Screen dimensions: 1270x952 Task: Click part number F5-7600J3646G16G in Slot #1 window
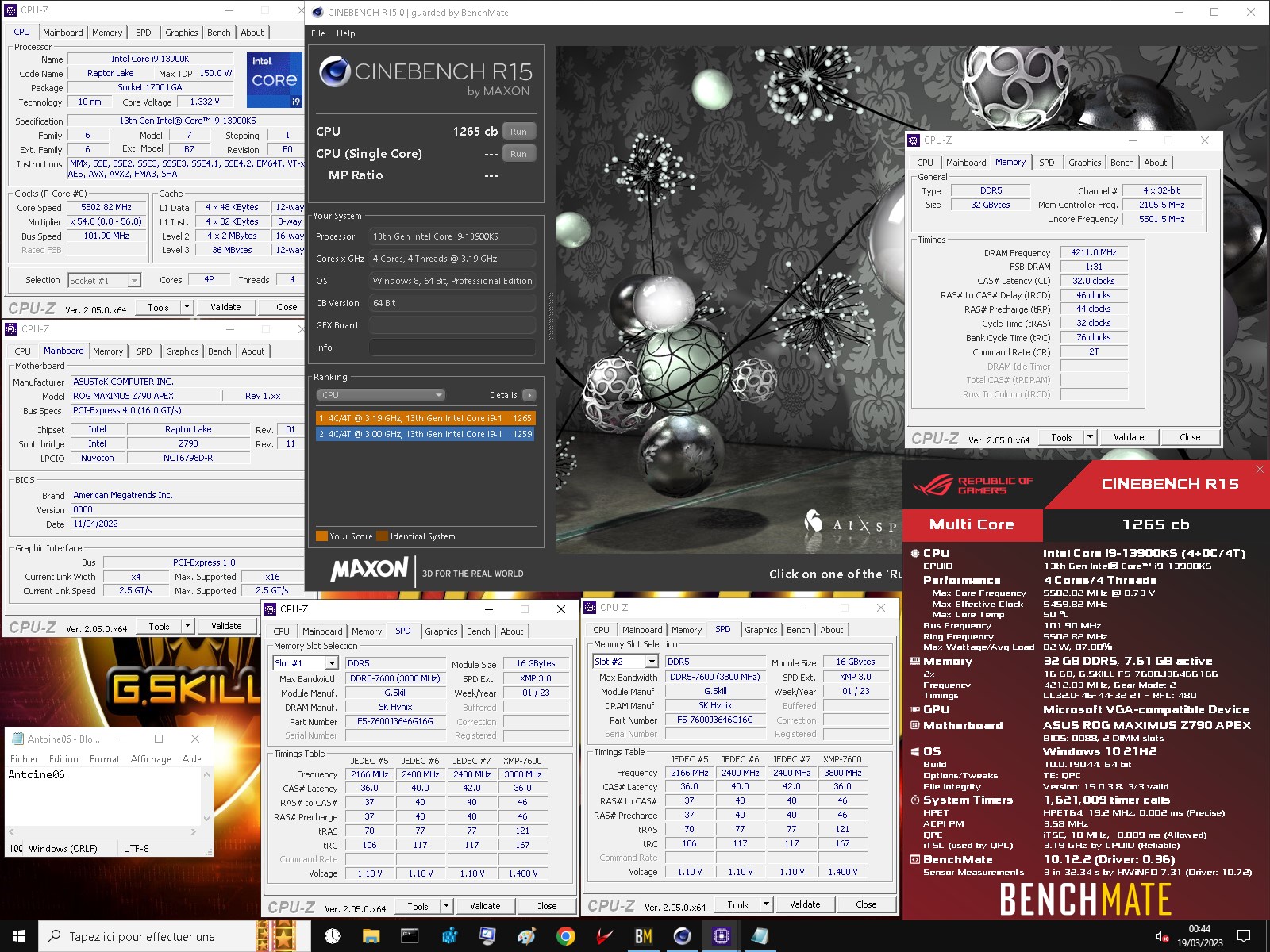point(394,722)
